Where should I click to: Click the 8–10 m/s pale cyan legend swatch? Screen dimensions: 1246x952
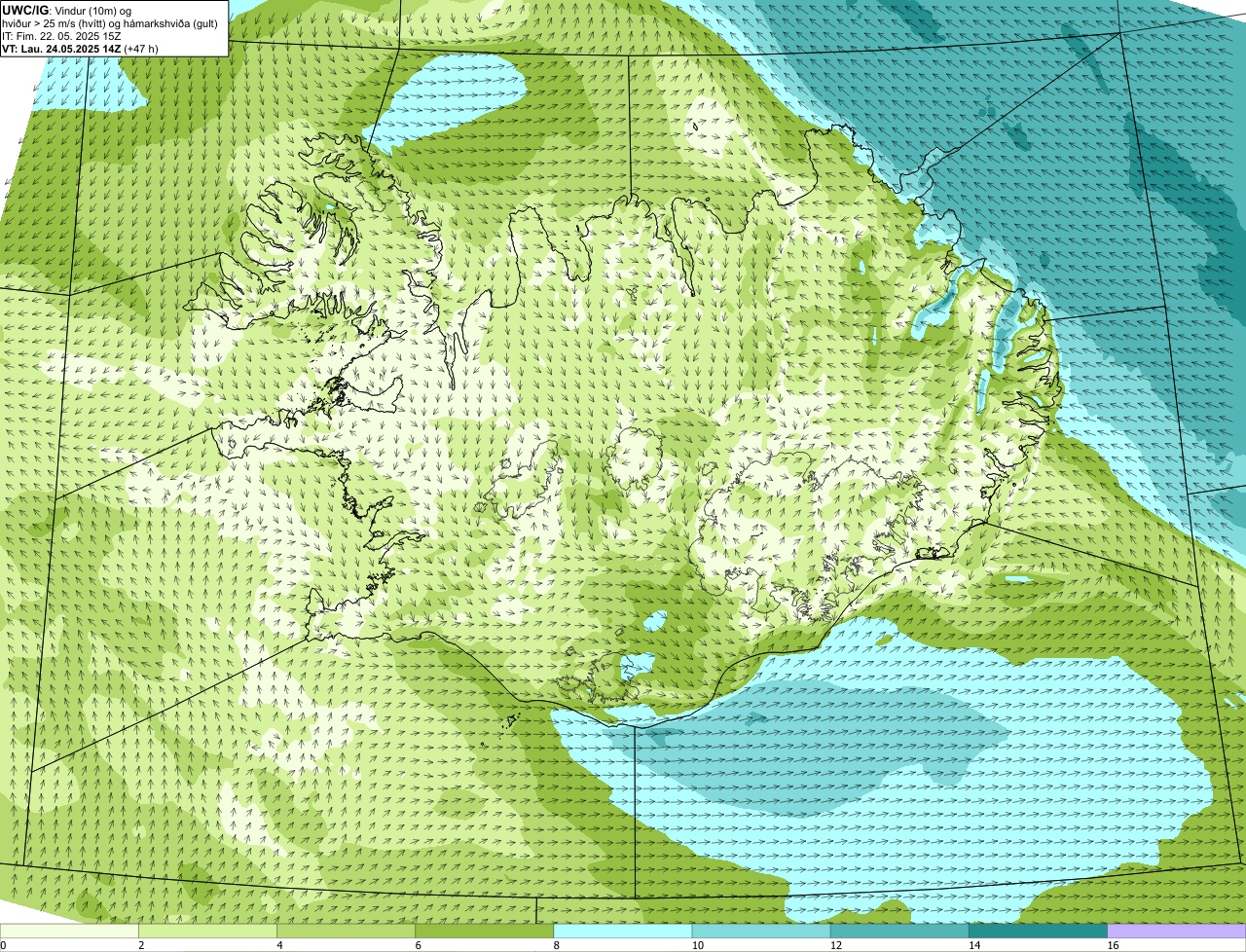tap(623, 932)
